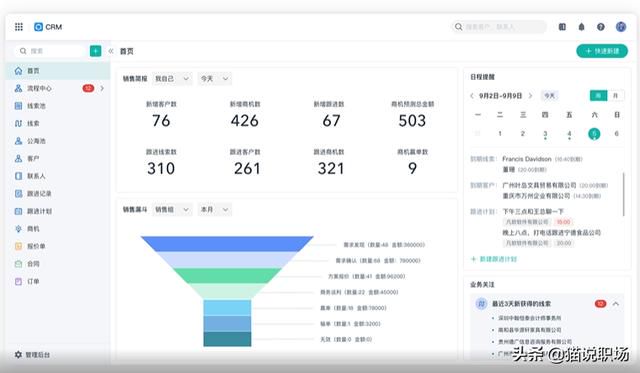Click the dark blue top funnel segment
Image resolution: width=640 pixels, height=373 pixels.
[x=227, y=244]
